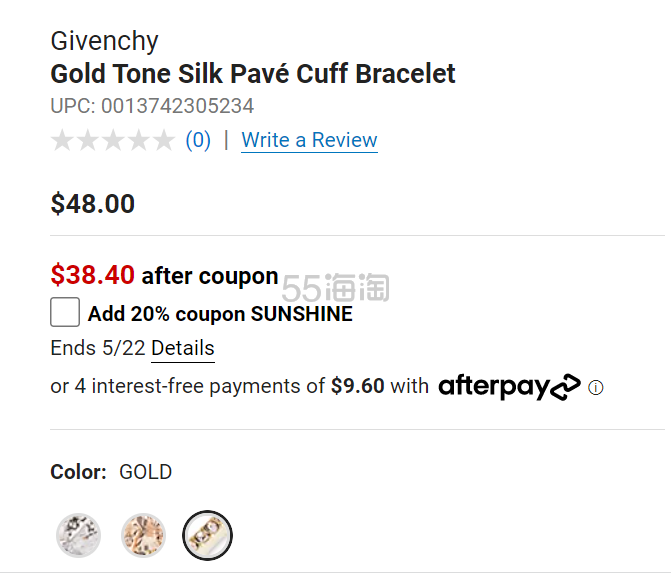This screenshot has width=671, height=576.
Task: Click the first rating star
Action: coord(63,141)
